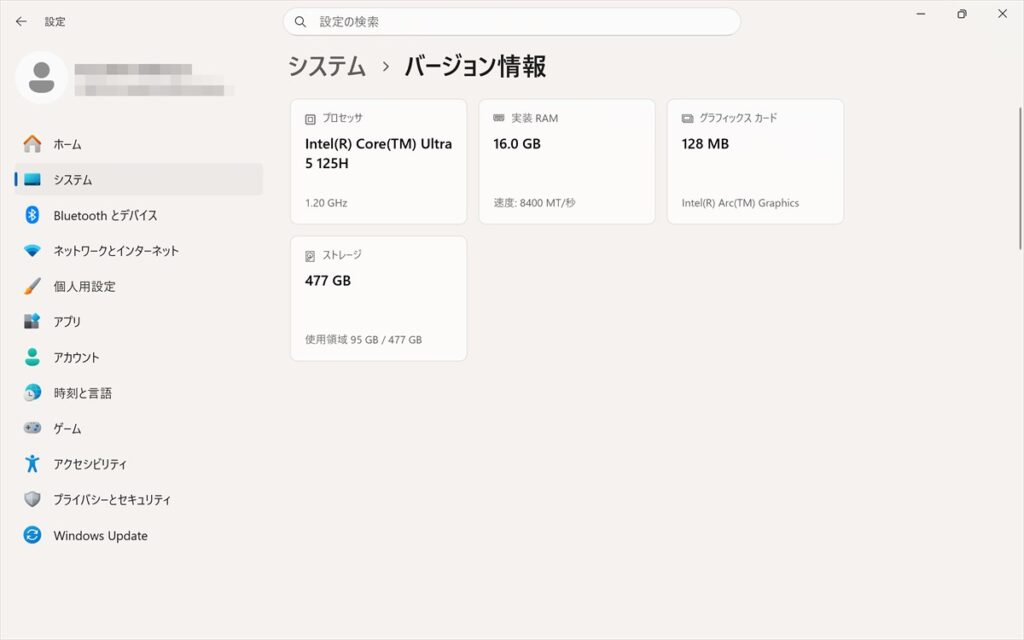The image size is (1024, 640).
Task: Click the 実装 RAM memory icon
Action: click(499, 118)
